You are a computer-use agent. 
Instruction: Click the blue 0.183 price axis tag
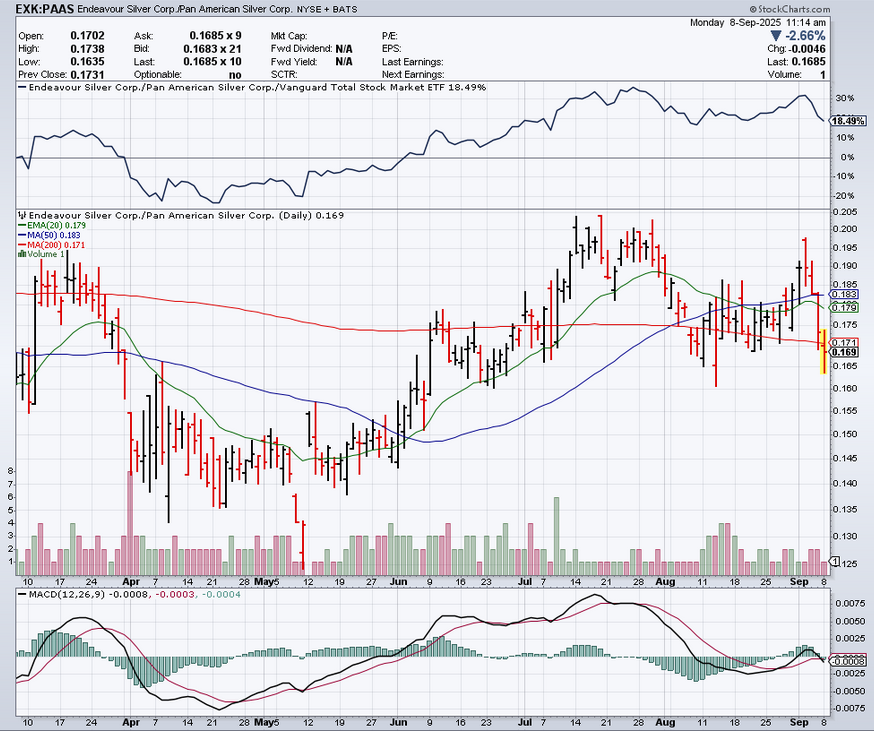coord(844,294)
